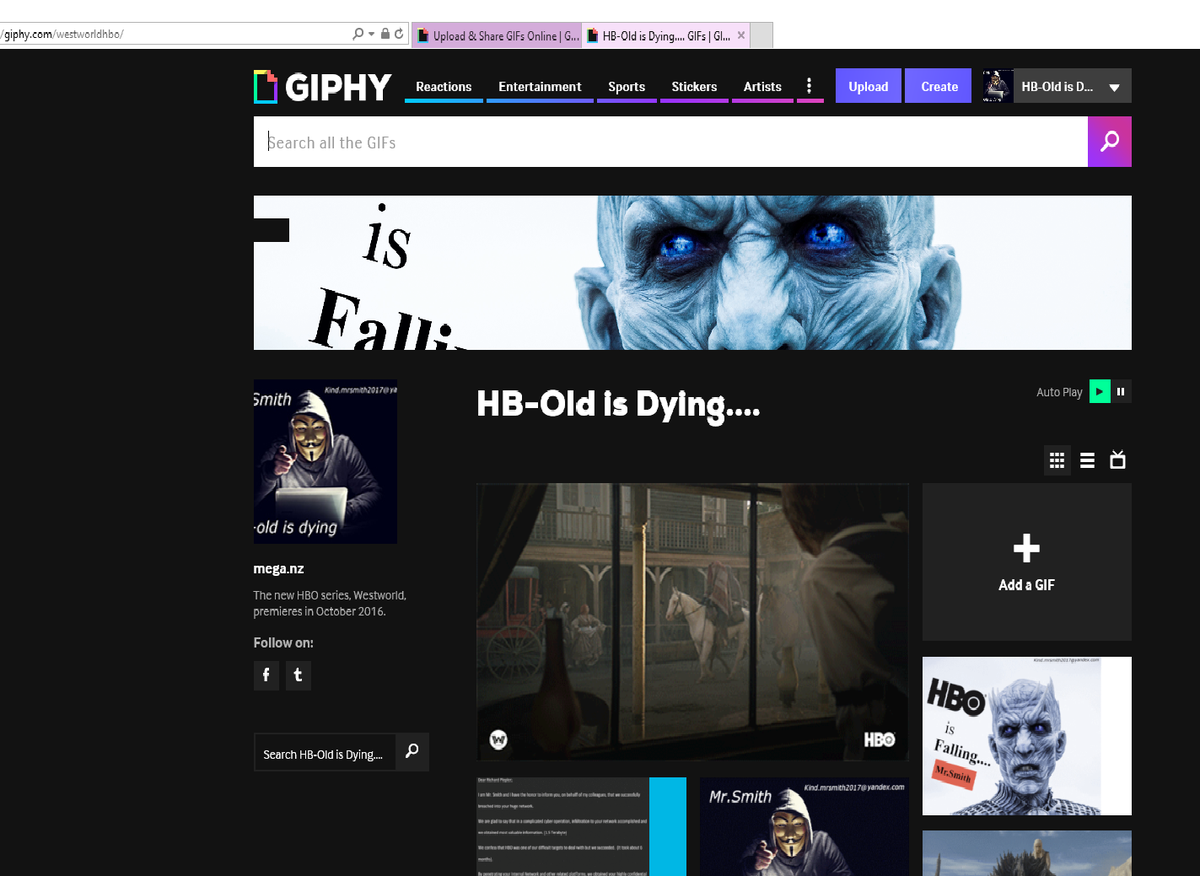Open a new browser tab
This screenshot has width=1200, height=876.
(x=762, y=36)
